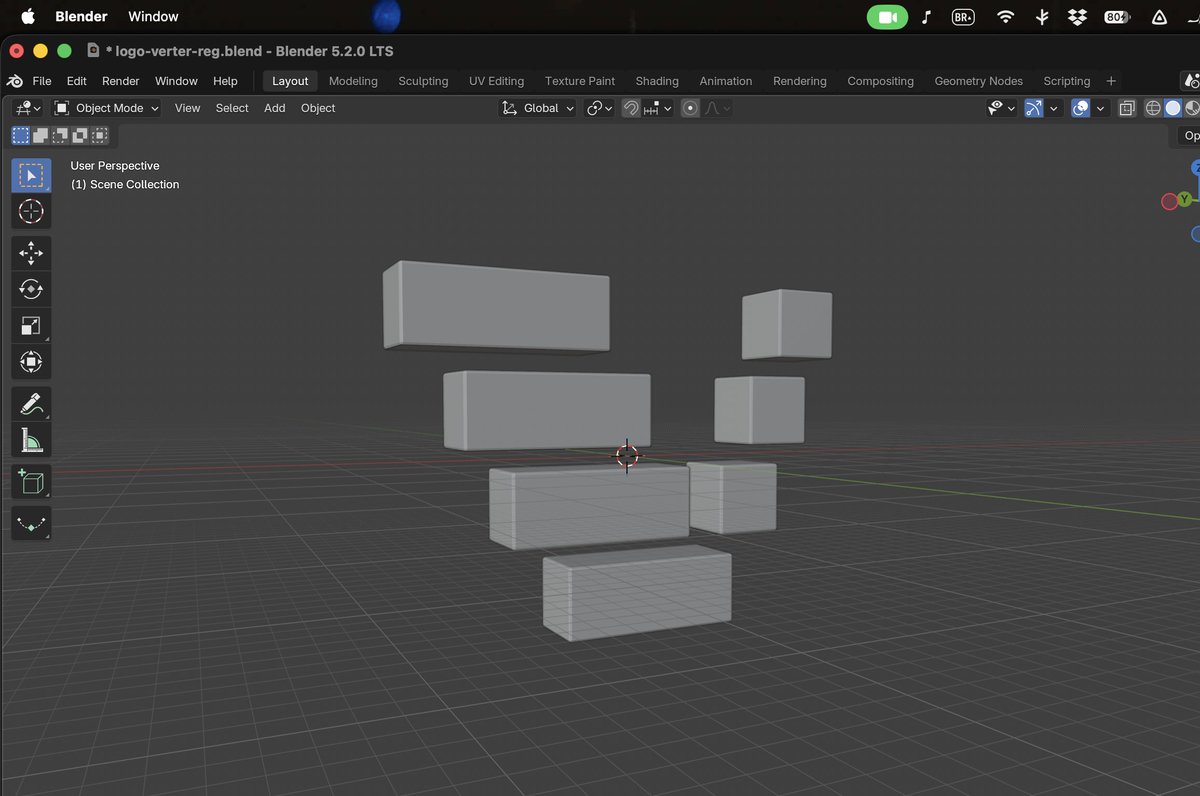The height and width of the screenshot is (796, 1200).
Task: Open the viewport Add menu
Action: pyautogui.click(x=275, y=108)
